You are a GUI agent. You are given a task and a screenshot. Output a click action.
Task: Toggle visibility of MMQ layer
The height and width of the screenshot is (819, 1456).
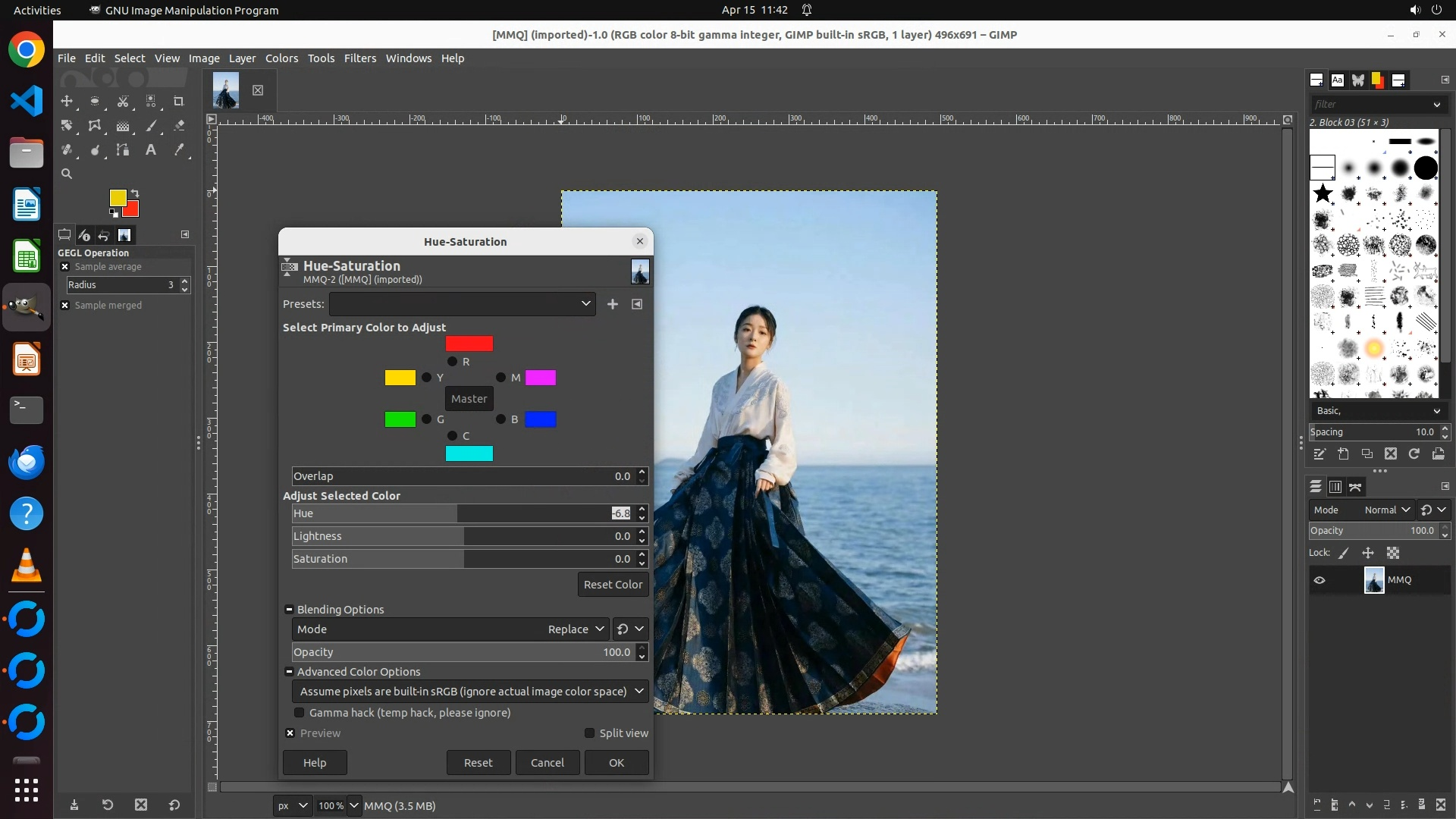point(1319,580)
